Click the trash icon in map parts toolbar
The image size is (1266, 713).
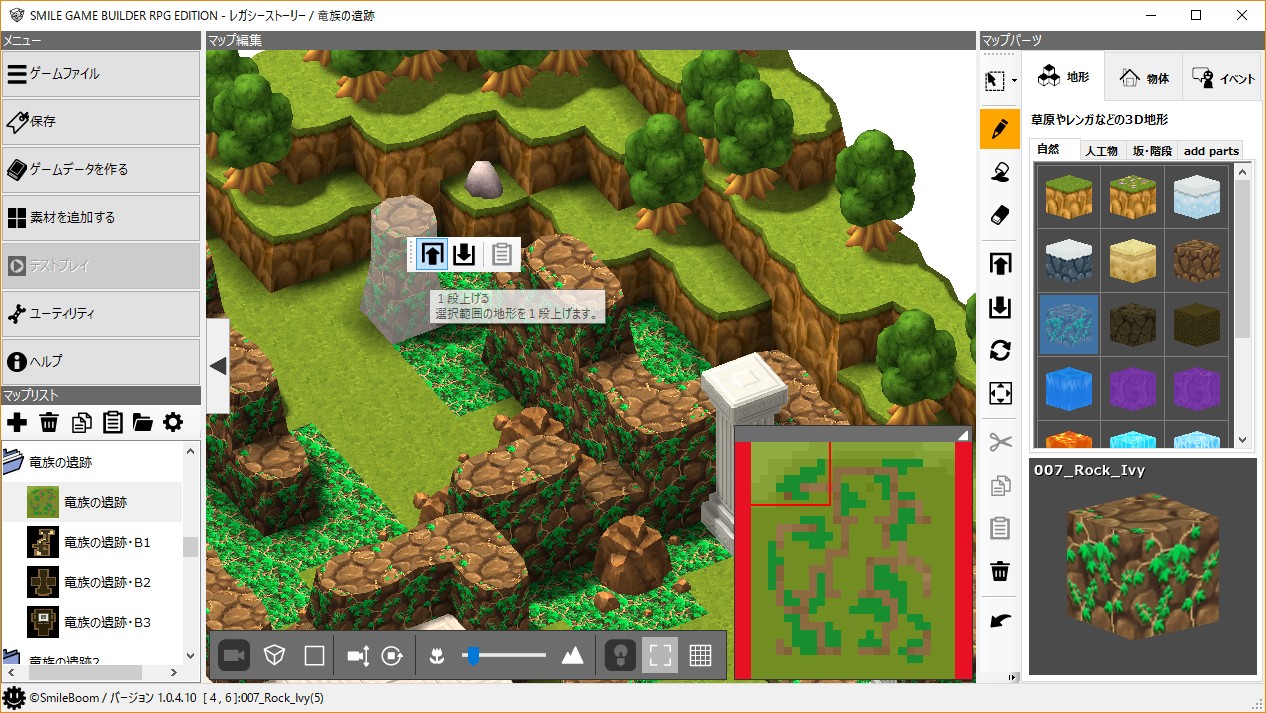click(999, 571)
